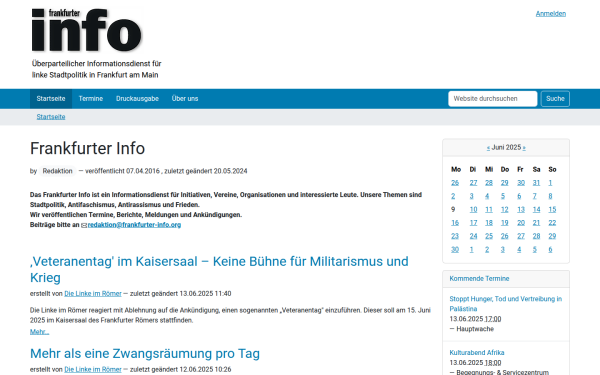
Task: Email redaktion@frankfurter-info.org
Action: coord(134,225)
